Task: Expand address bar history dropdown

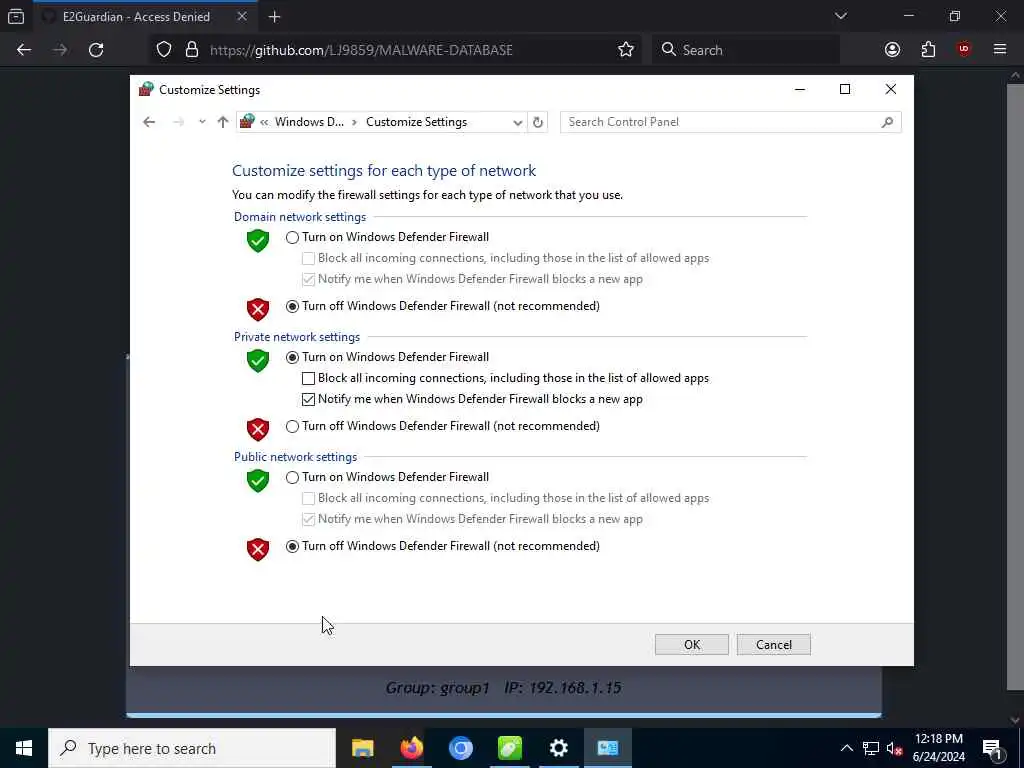Action: (x=517, y=122)
